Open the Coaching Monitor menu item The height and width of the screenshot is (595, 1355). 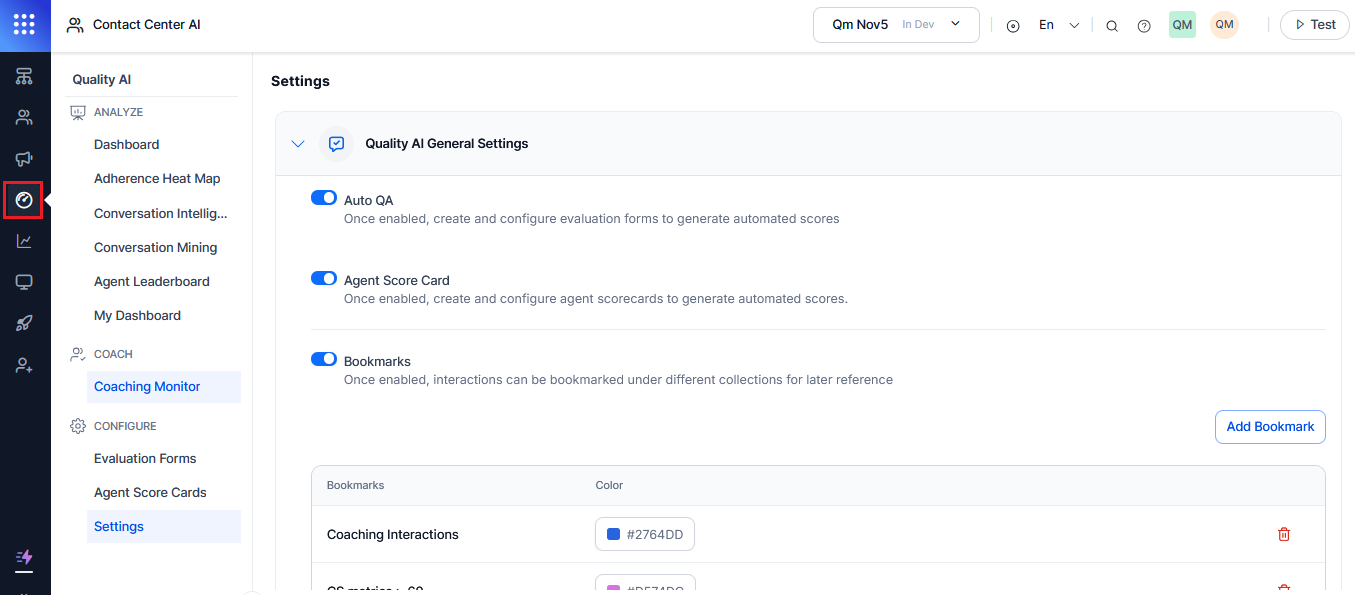[x=146, y=386]
